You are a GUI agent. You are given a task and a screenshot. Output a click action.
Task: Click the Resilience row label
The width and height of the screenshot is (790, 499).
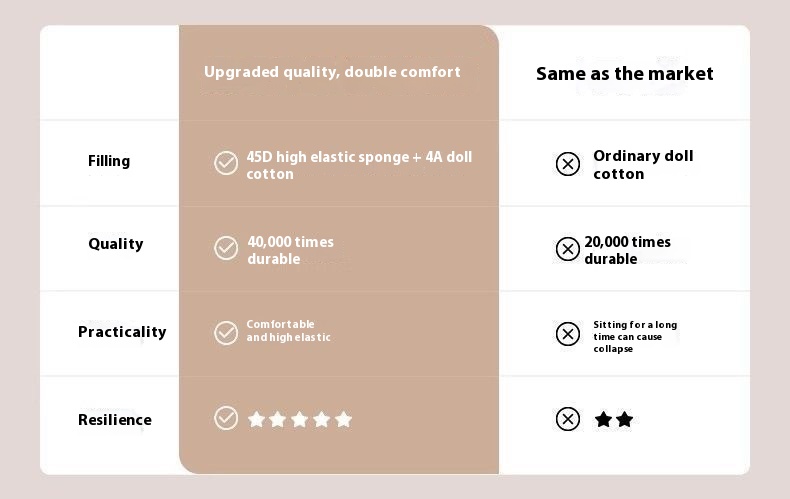point(115,420)
